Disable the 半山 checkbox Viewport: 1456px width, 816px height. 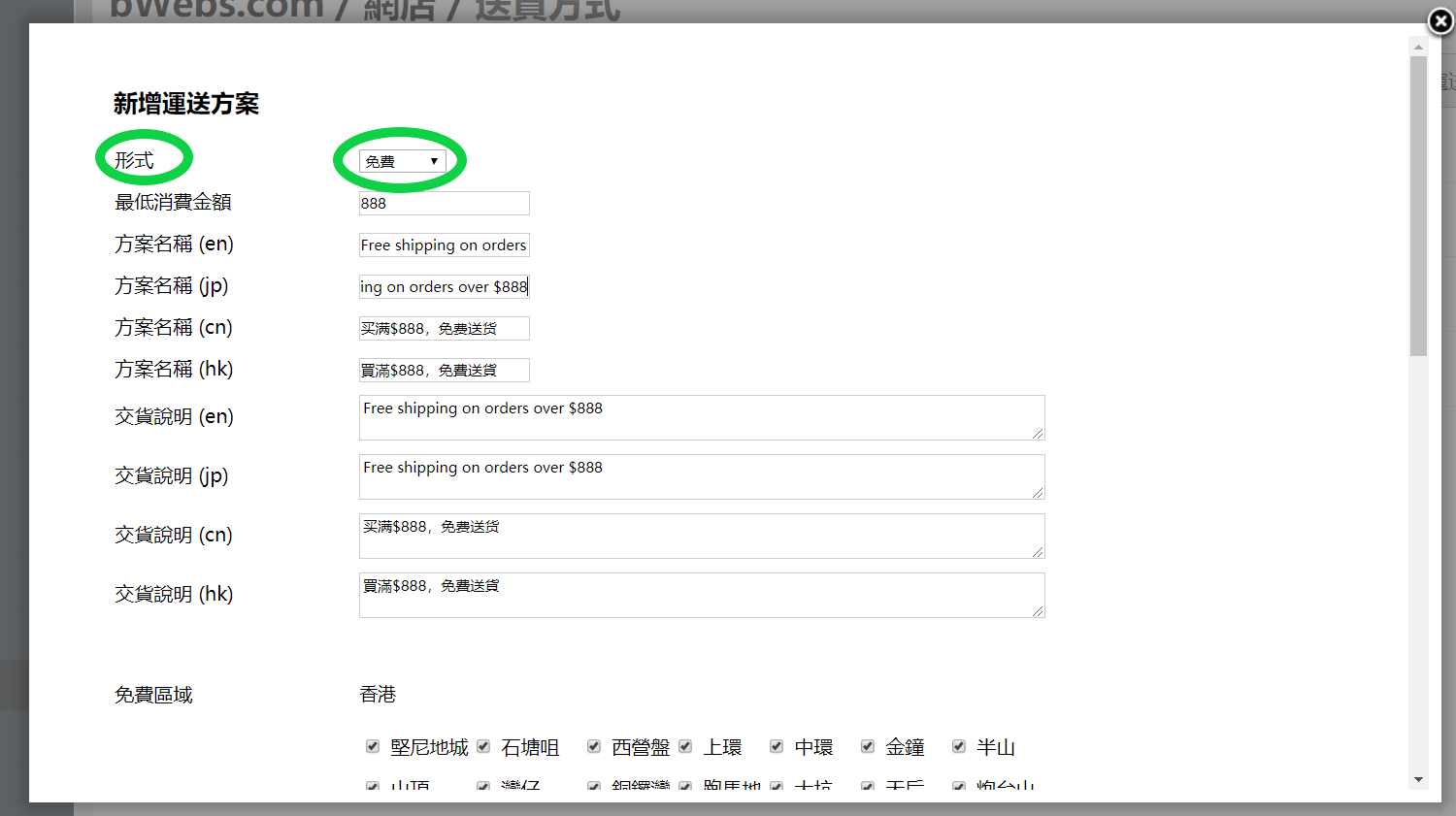point(959,746)
